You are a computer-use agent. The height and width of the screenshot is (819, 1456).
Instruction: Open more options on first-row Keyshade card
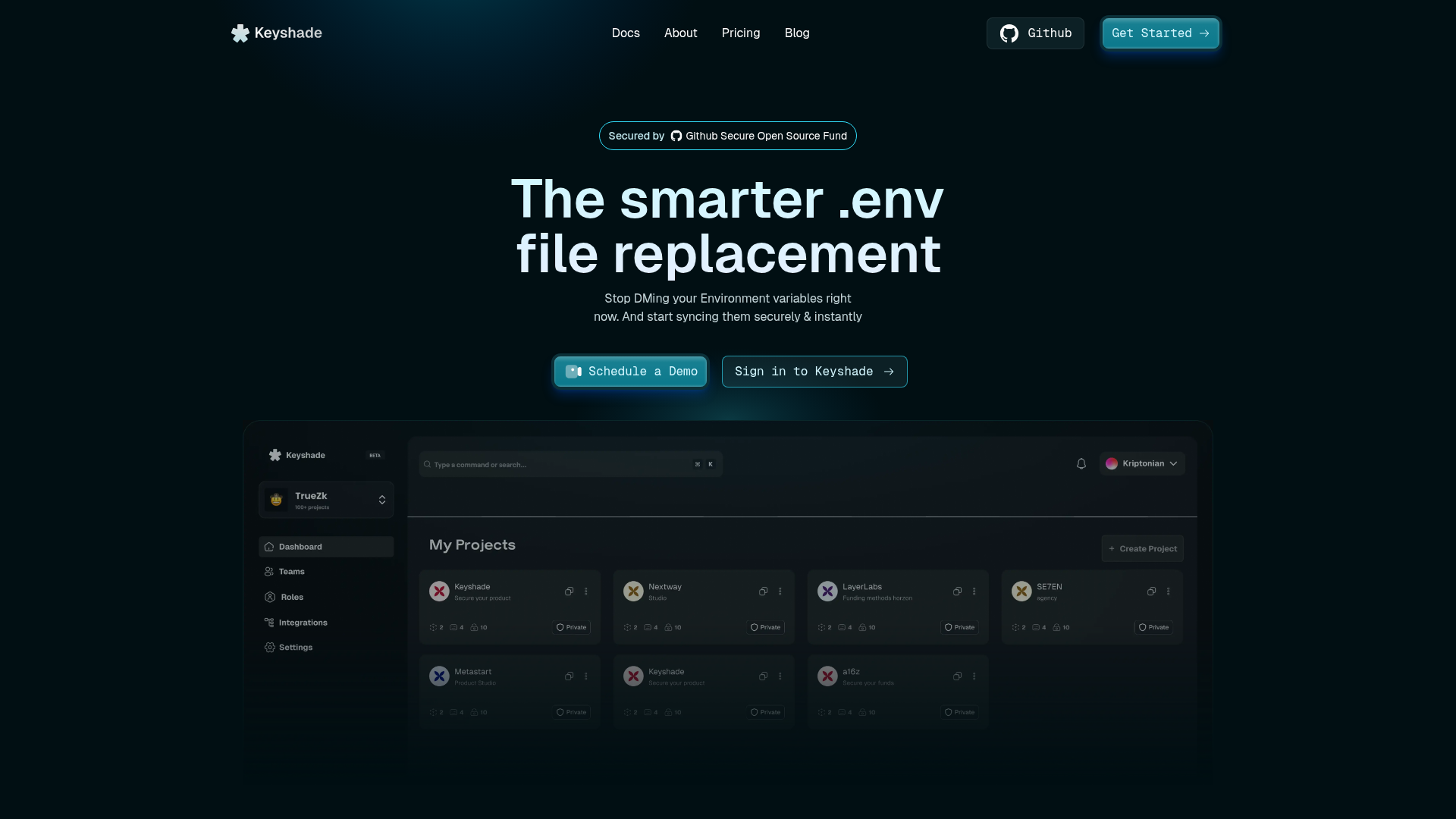click(585, 591)
